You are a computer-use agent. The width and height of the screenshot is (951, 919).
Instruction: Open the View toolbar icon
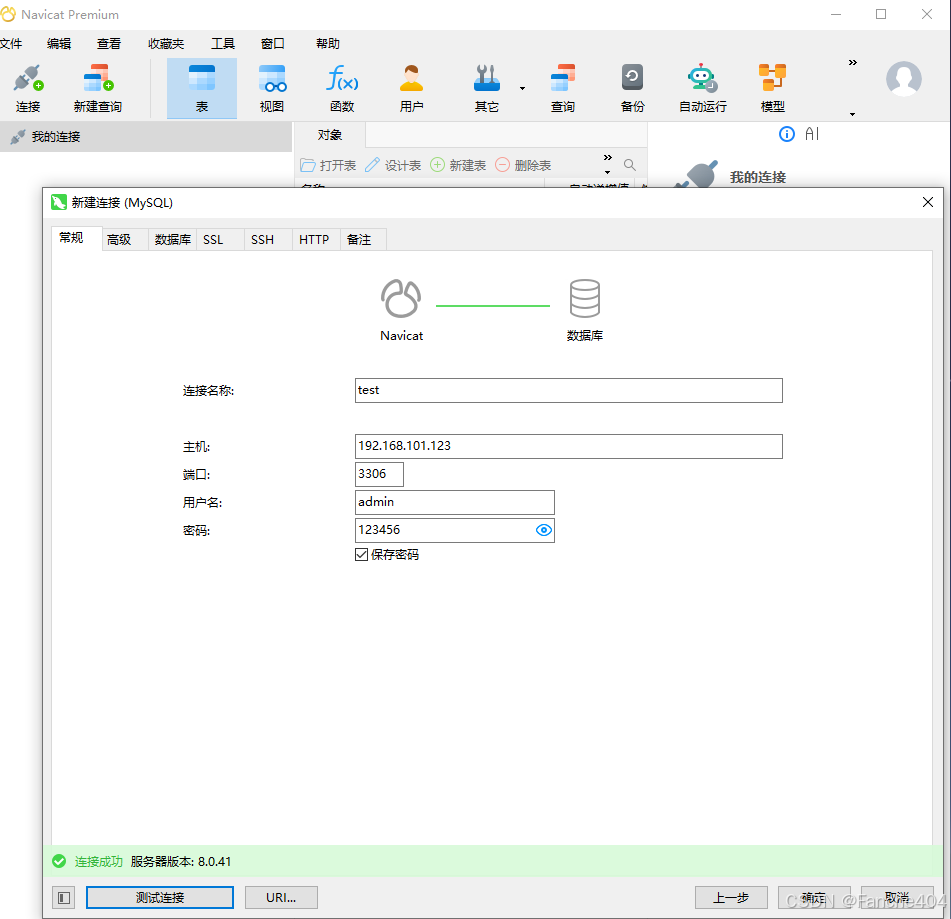click(x=272, y=89)
